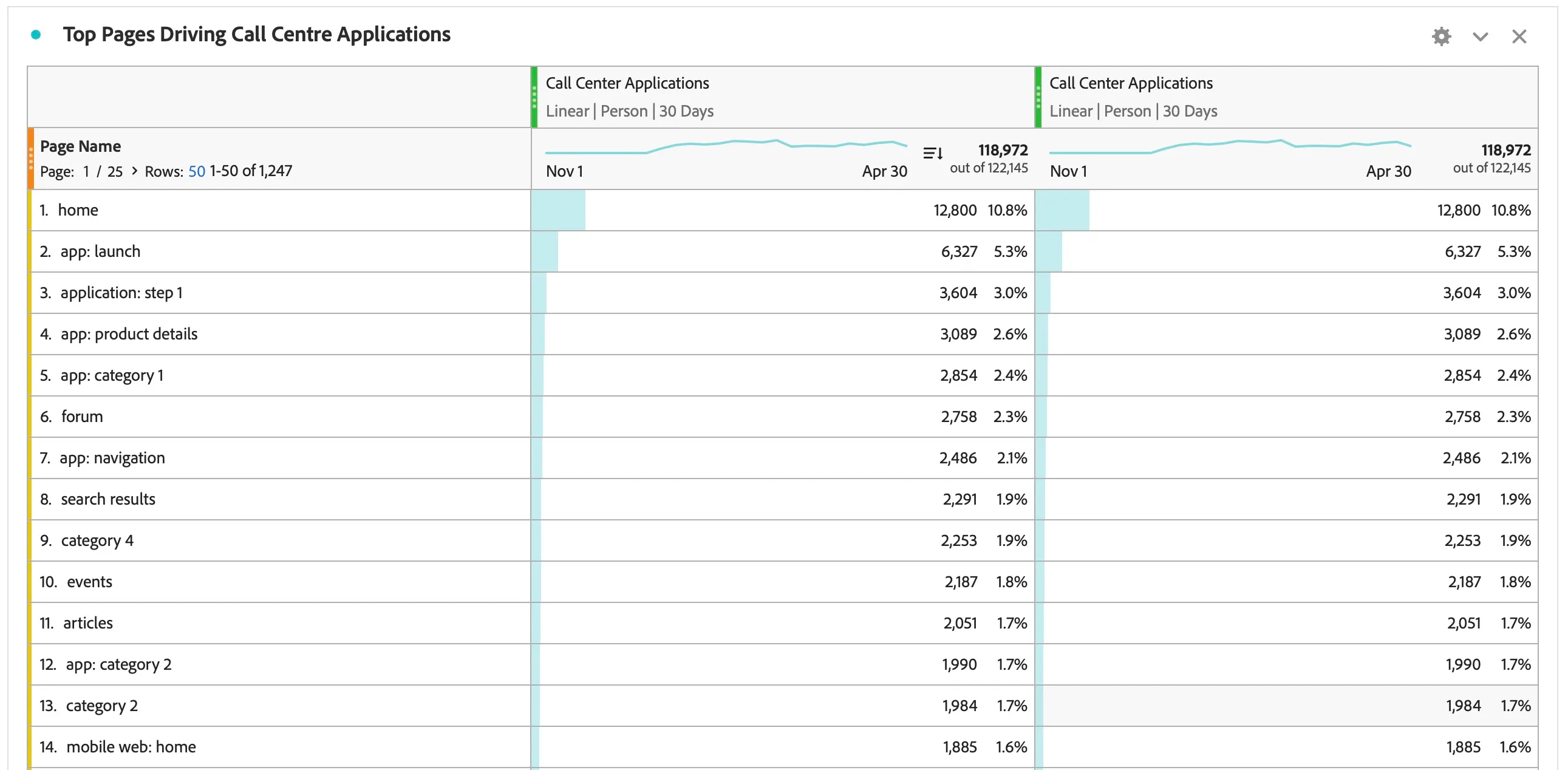The width and height of the screenshot is (1568, 770).
Task: Click the first column sparkline trend
Action: (x=726, y=146)
